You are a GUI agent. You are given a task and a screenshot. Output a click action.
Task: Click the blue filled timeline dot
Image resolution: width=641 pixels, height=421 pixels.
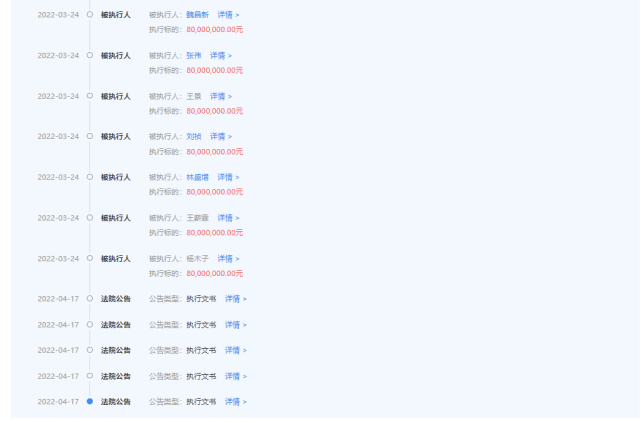[90, 401]
